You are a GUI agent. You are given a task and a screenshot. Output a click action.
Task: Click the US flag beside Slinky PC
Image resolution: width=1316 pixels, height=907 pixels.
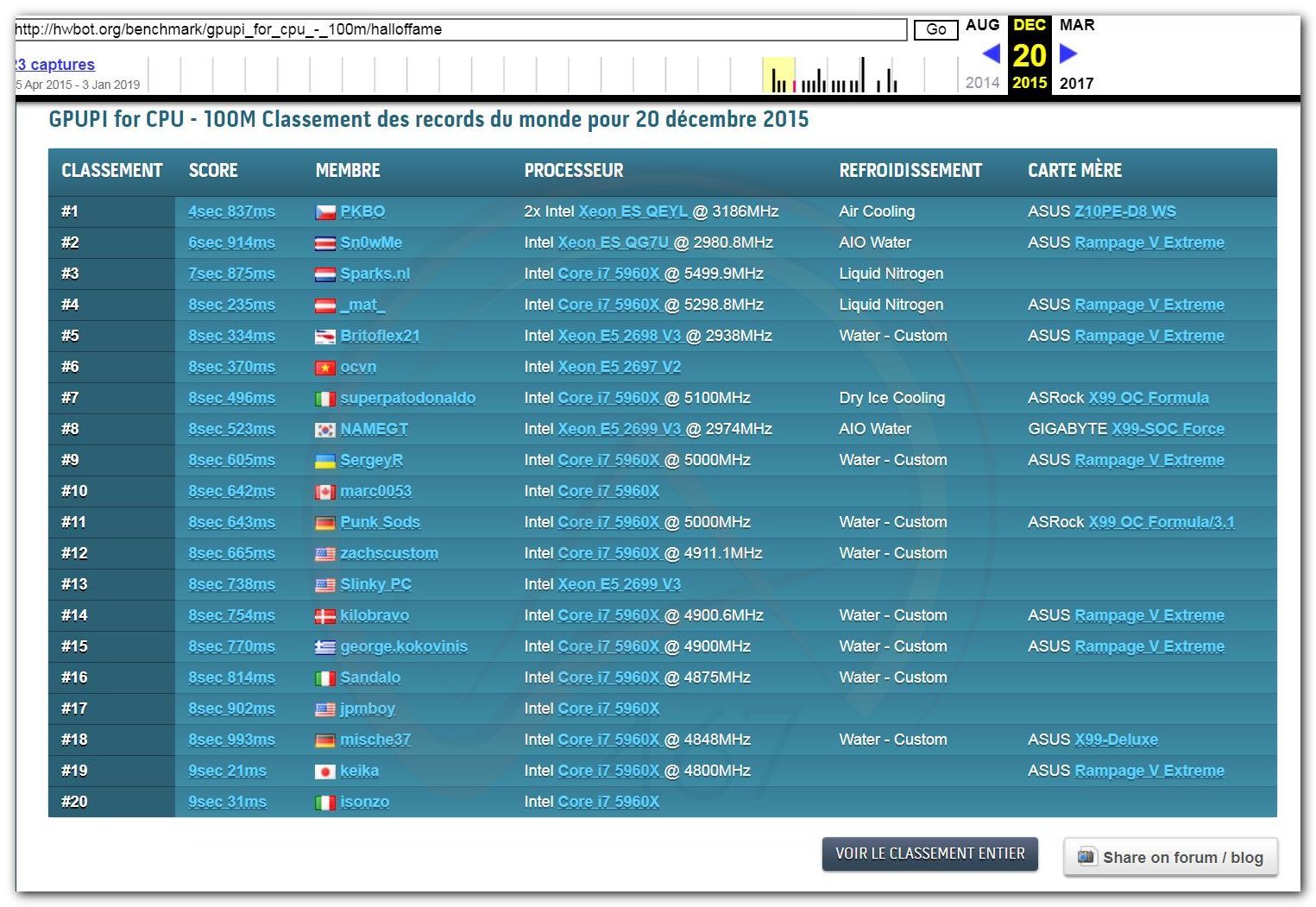pyautogui.click(x=324, y=585)
